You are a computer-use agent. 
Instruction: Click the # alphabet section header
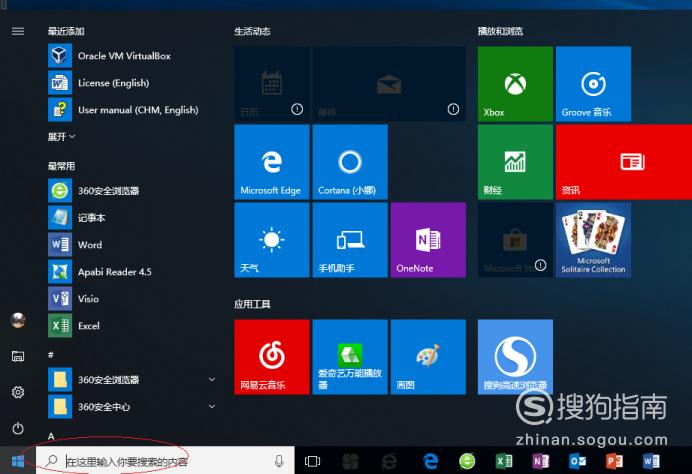(51, 355)
